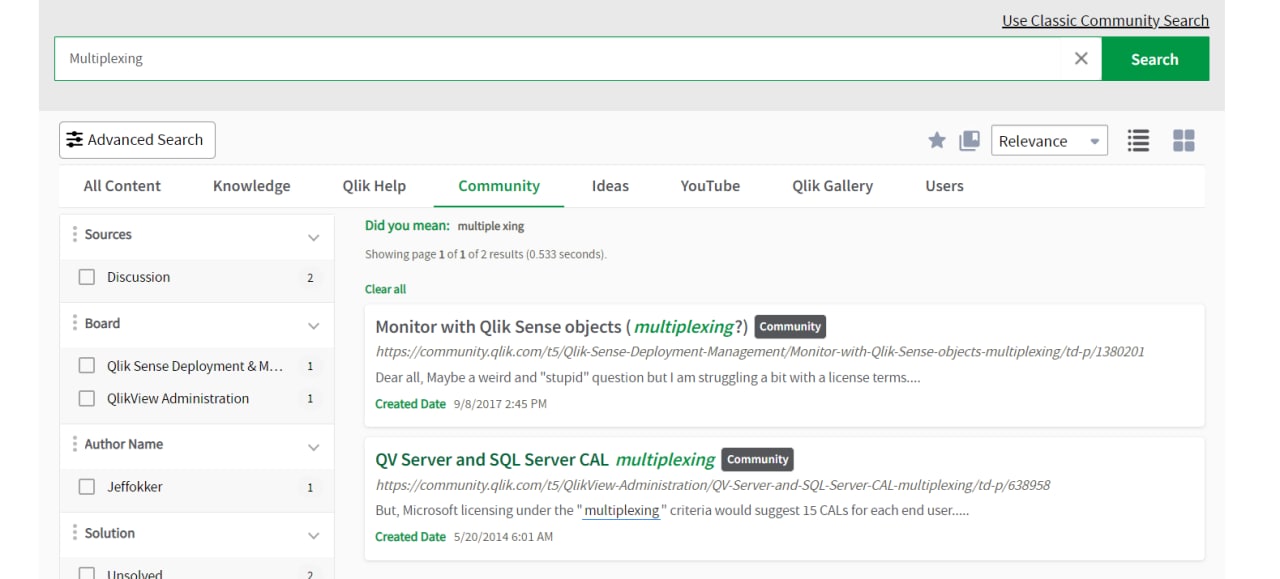Open the Relevance sort dropdown
Image resolution: width=1280 pixels, height=579 pixels.
1049,141
